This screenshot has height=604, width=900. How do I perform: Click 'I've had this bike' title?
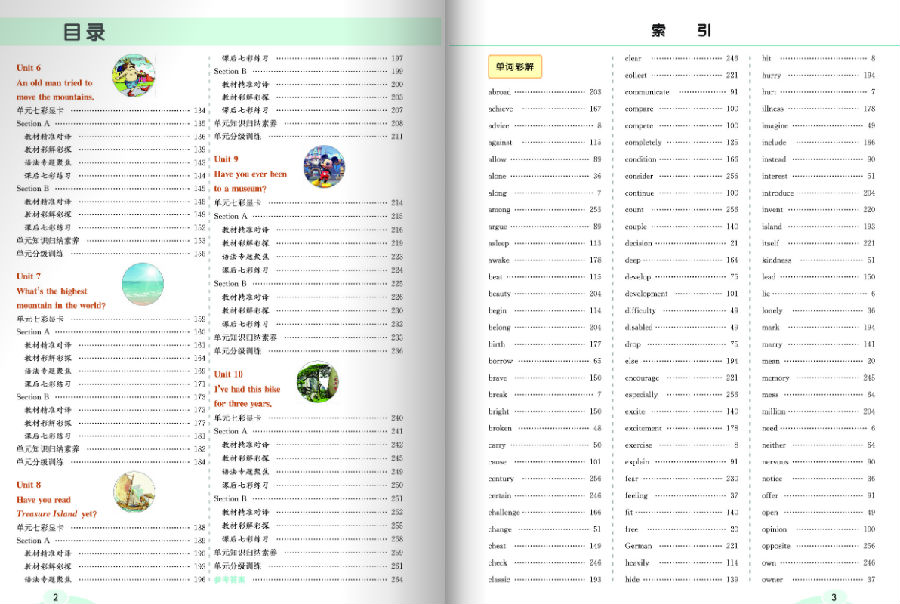(x=247, y=389)
